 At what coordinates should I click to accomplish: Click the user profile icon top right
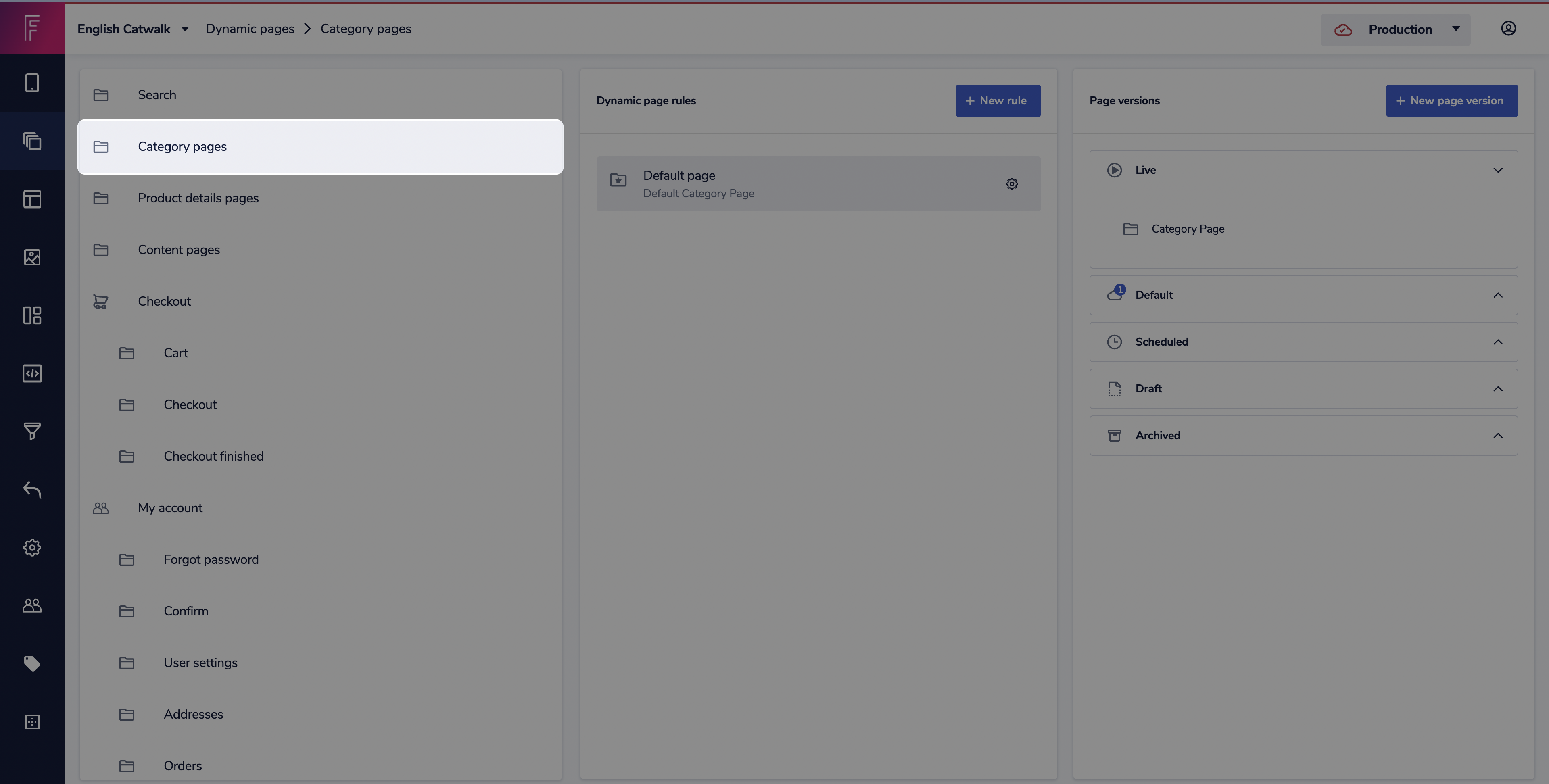click(x=1507, y=28)
